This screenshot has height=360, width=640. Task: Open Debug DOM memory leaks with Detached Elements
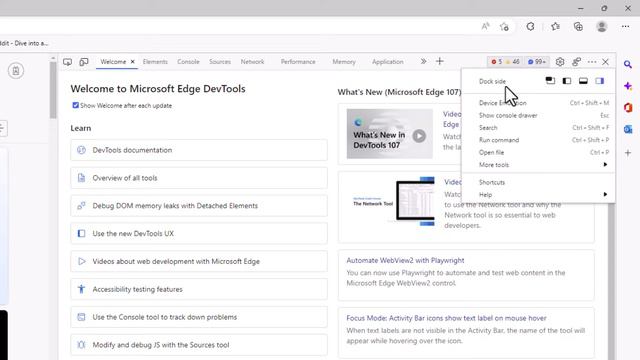pos(199,206)
